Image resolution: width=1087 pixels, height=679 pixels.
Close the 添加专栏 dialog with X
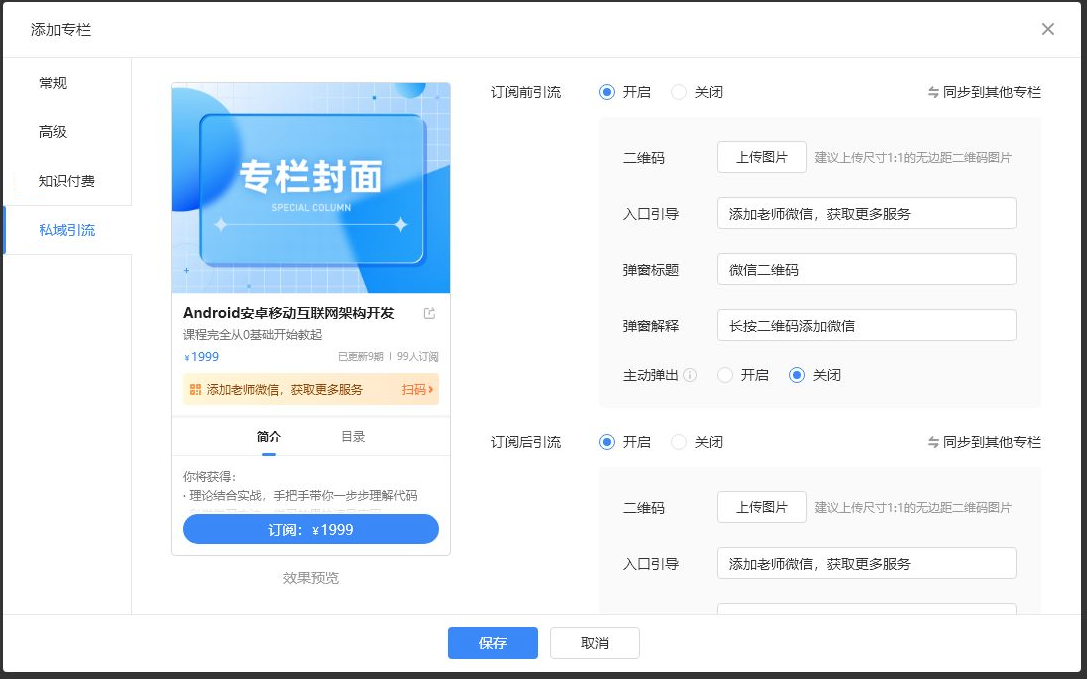1047,29
